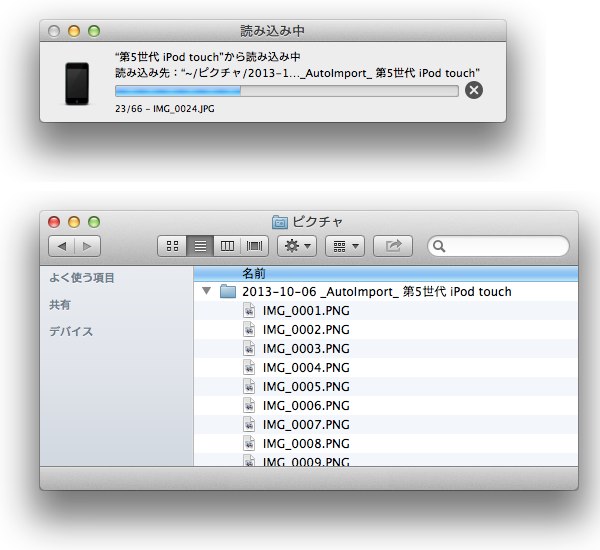Switch to Cover Flow view
Screen dimensions: 600x550
pos(254,246)
